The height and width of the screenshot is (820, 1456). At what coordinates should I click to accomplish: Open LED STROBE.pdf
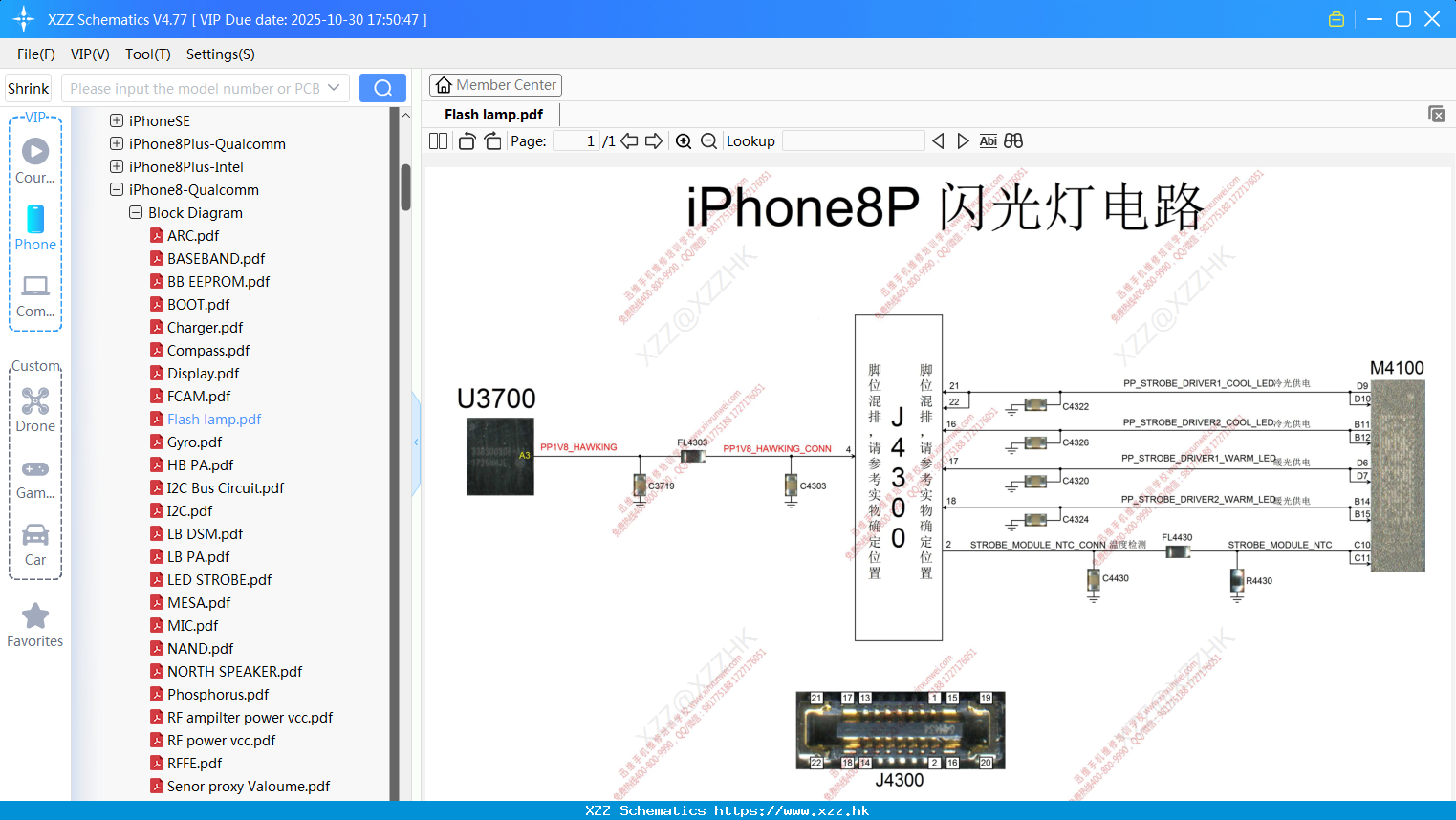(219, 579)
